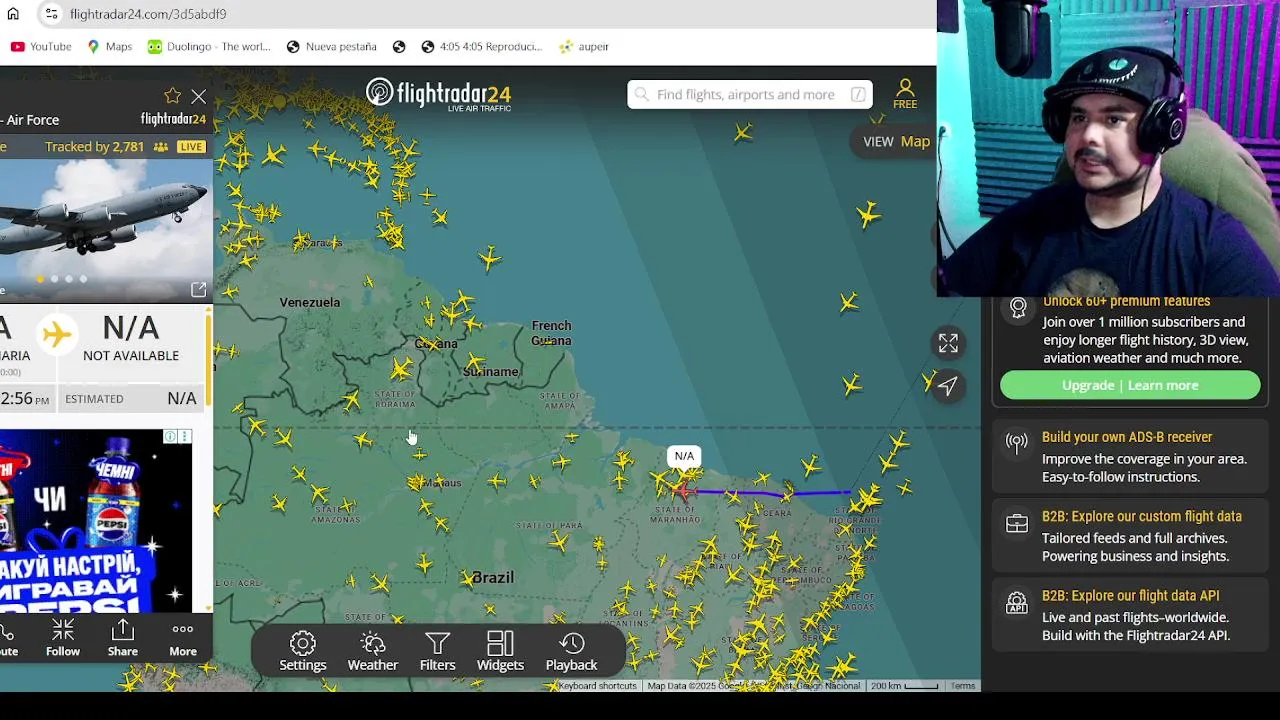Toggle fullscreen map view icon
The height and width of the screenshot is (720, 1280).
(x=948, y=343)
